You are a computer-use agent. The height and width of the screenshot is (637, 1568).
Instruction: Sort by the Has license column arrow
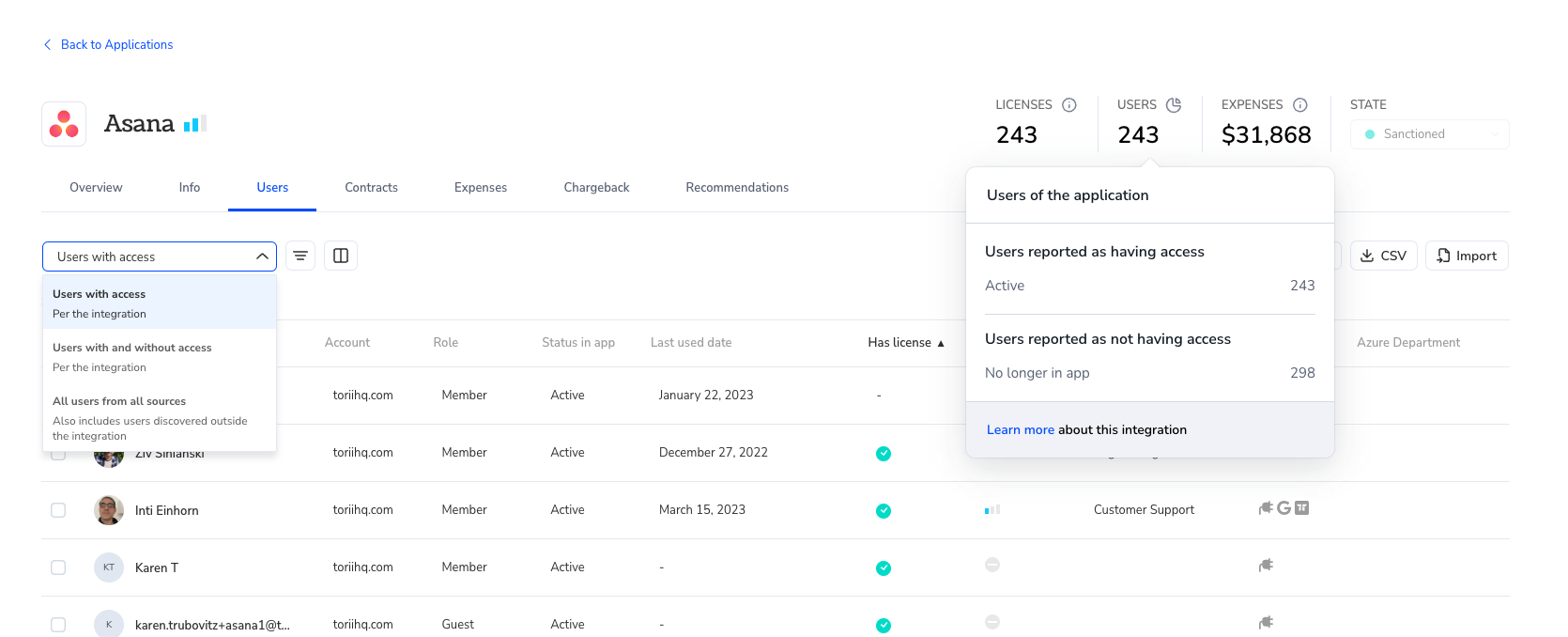pyautogui.click(x=941, y=344)
